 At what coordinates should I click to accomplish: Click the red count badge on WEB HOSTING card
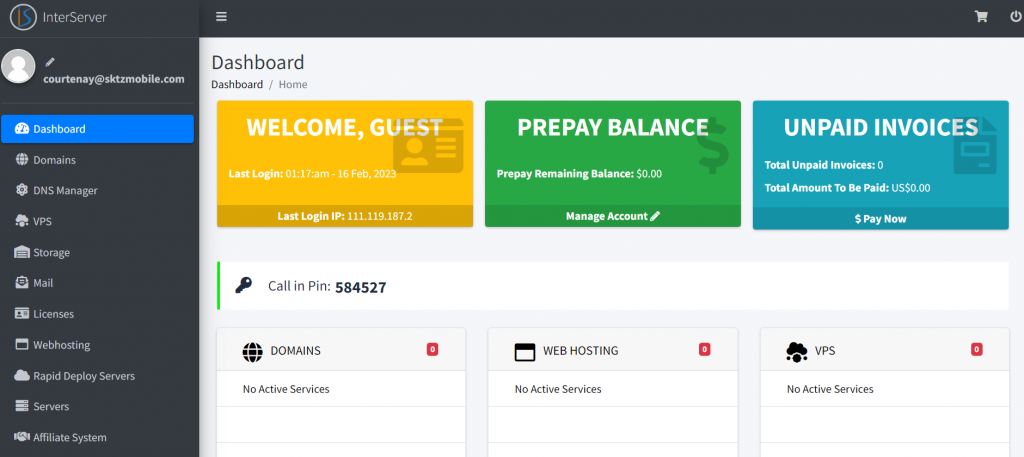coord(704,349)
